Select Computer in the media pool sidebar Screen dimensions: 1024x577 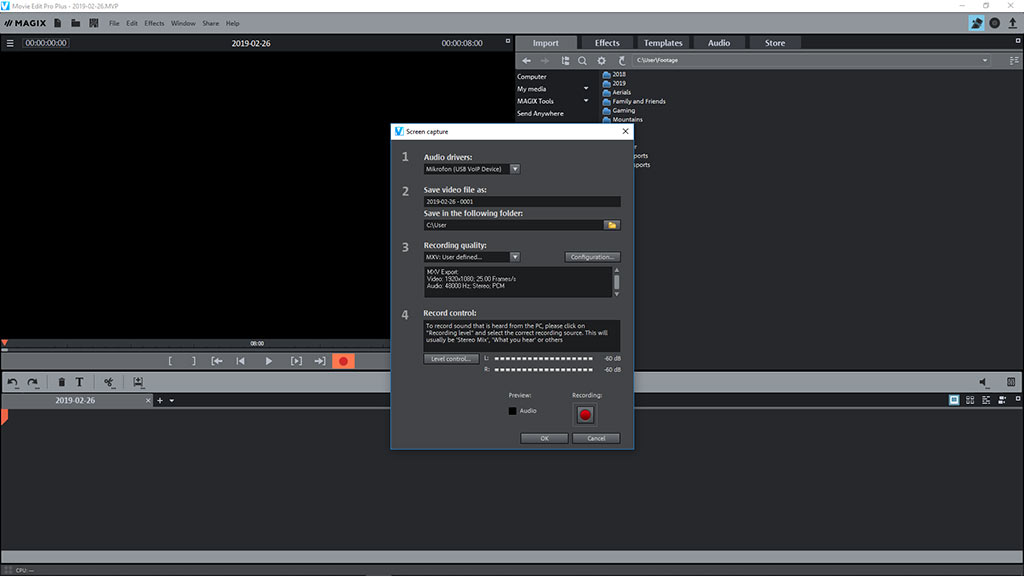[532, 77]
